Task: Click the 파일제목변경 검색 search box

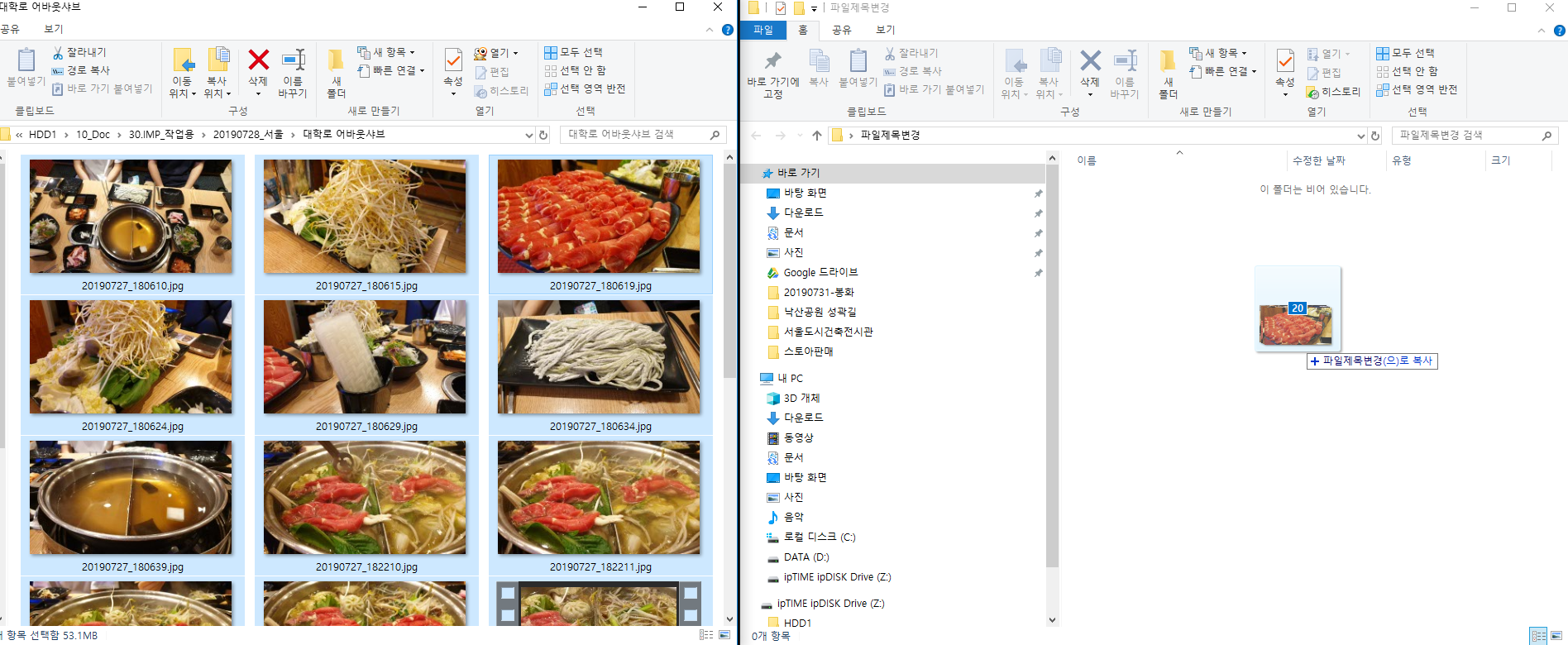Action: pyautogui.click(x=1475, y=136)
